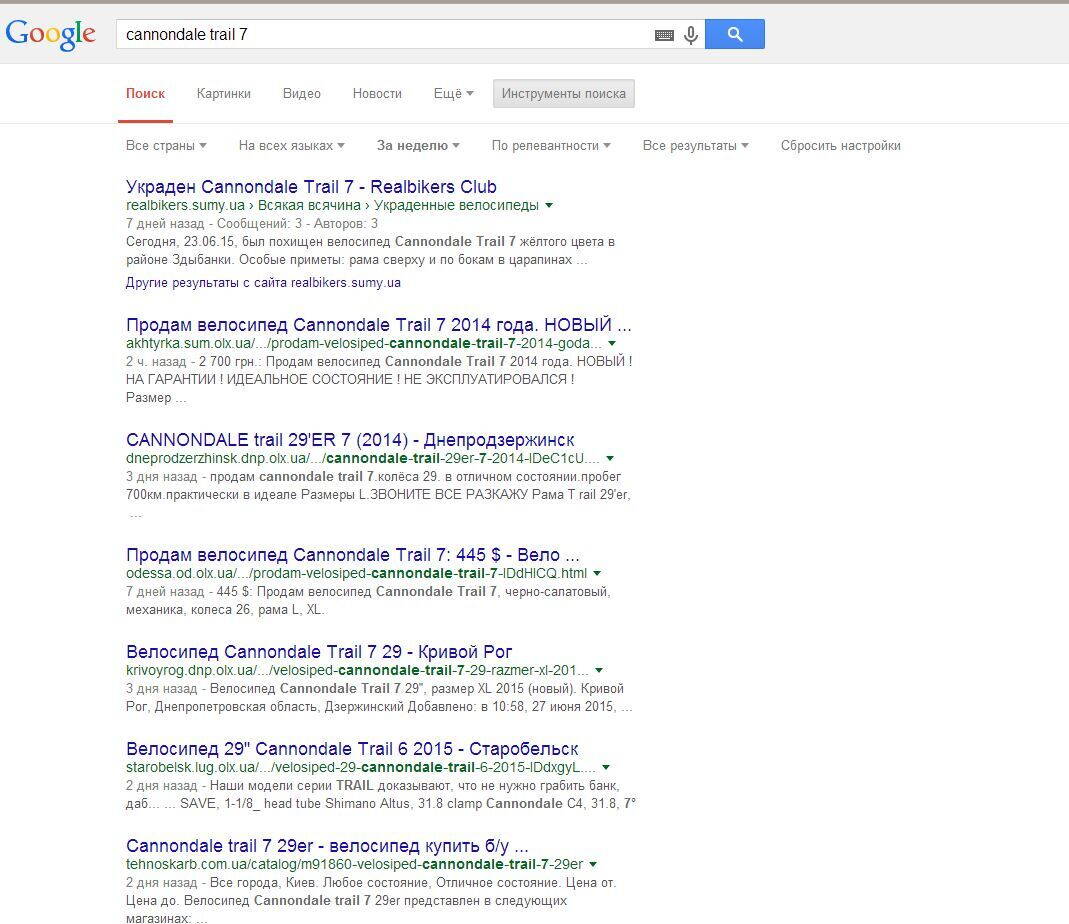Go to the Новости tab
The height and width of the screenshot is (924, 1069).
point(377,93)
